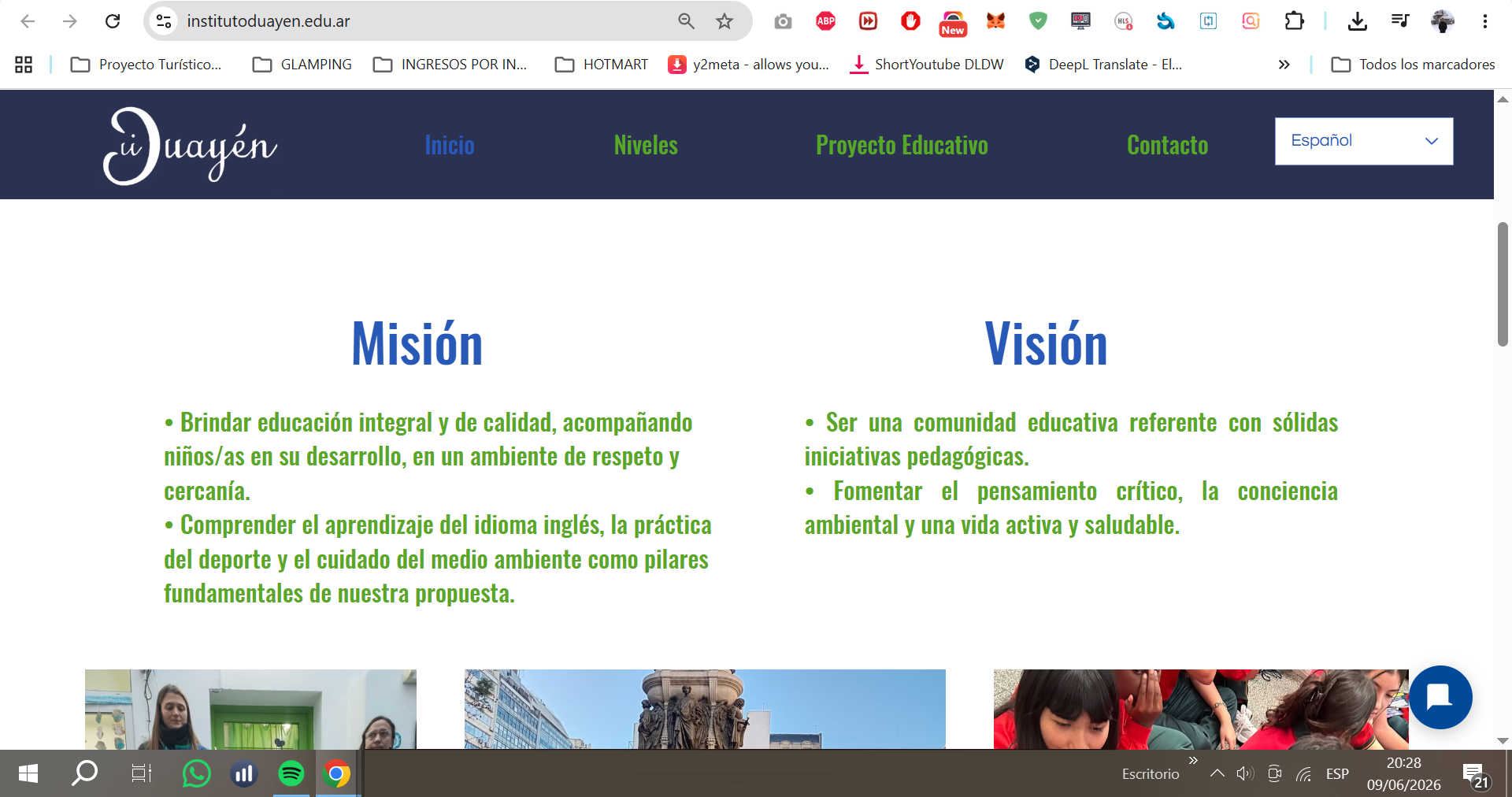This screenshot has width=1512, height=797.
Task: Click the Visión heading
Action: (x=1046, y=344)
